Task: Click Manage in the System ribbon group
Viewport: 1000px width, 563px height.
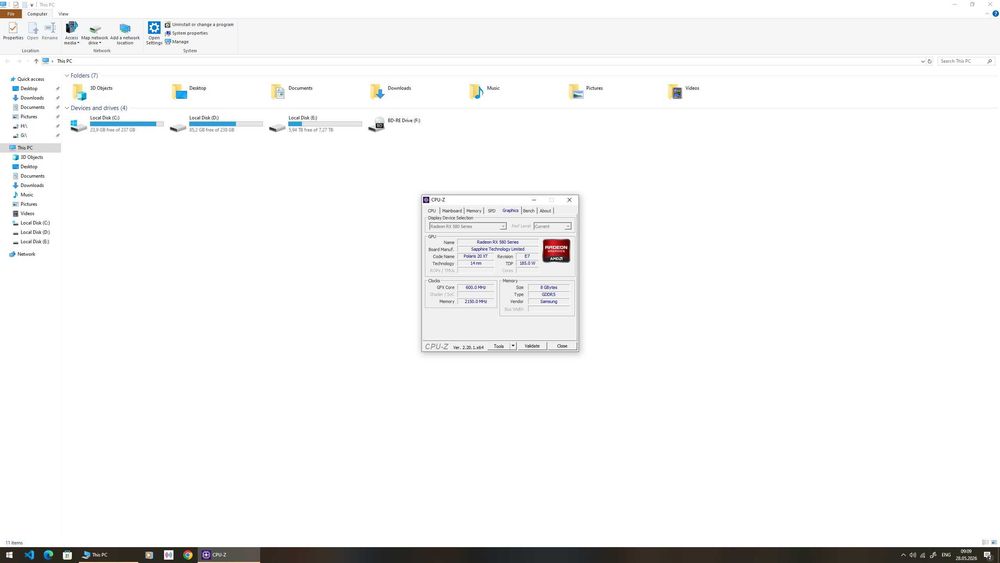Action: click(177, 41)
